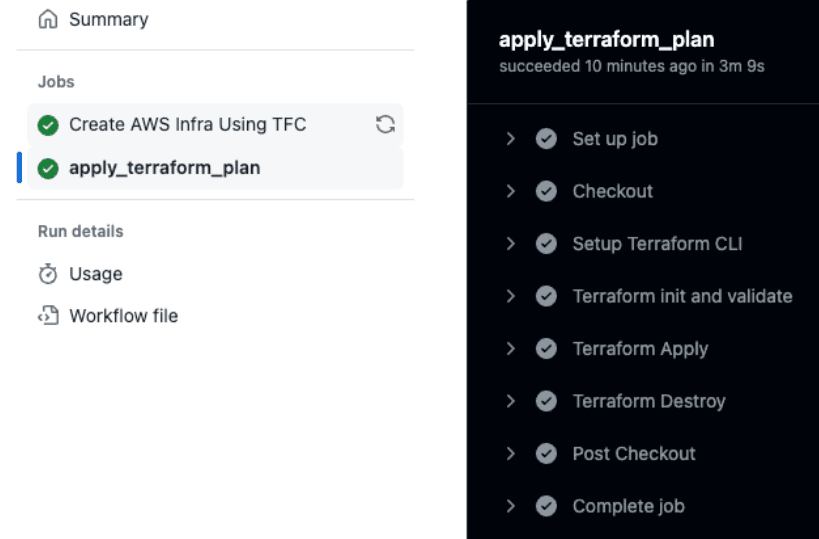Click the Summary home icon
Viewport: 819px width, 539px height.
click(x=47, y=19)
